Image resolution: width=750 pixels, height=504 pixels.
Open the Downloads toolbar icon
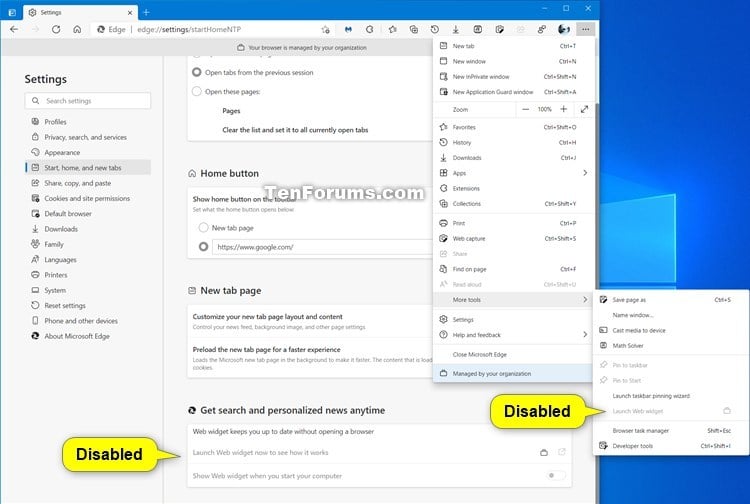pos(456,29)
